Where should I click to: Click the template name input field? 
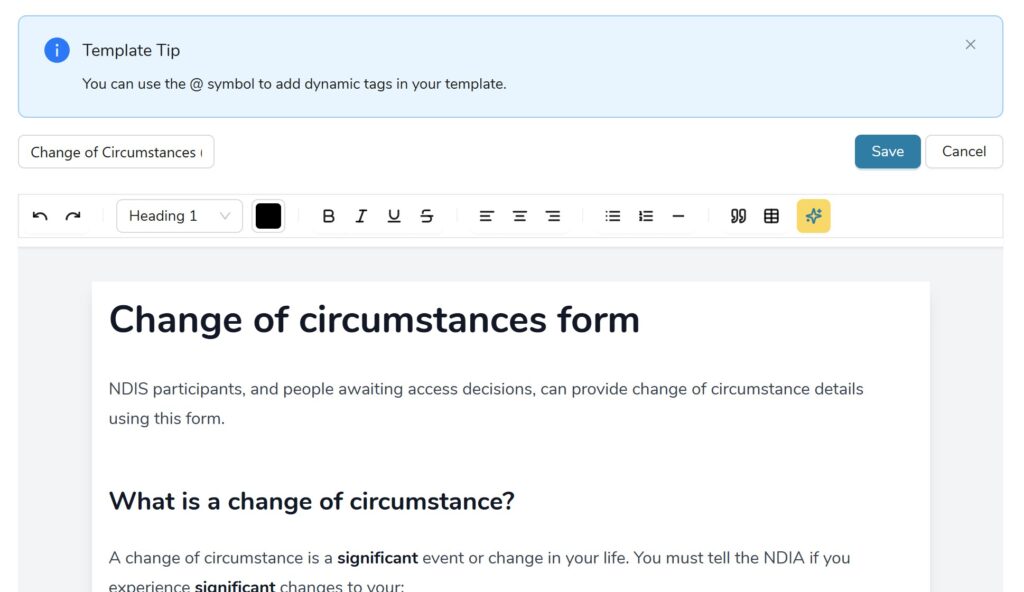click(116, 152)
